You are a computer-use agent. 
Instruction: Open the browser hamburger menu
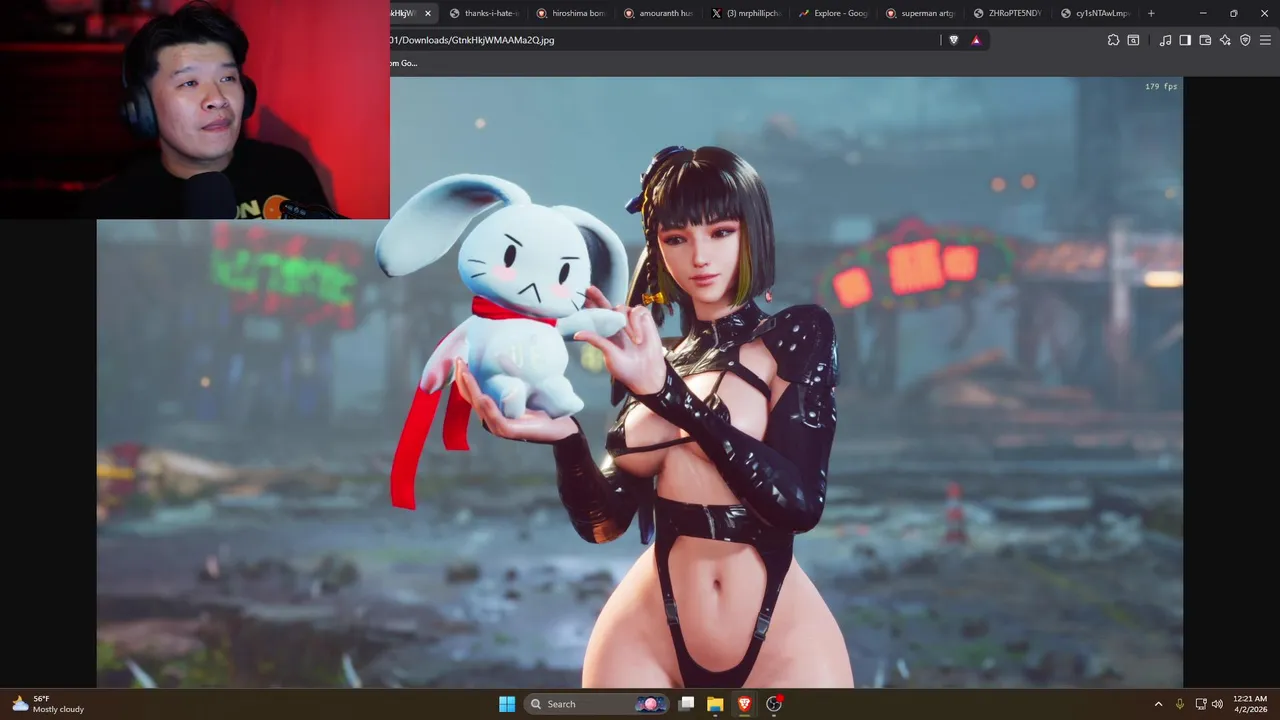coord(1265,40)
